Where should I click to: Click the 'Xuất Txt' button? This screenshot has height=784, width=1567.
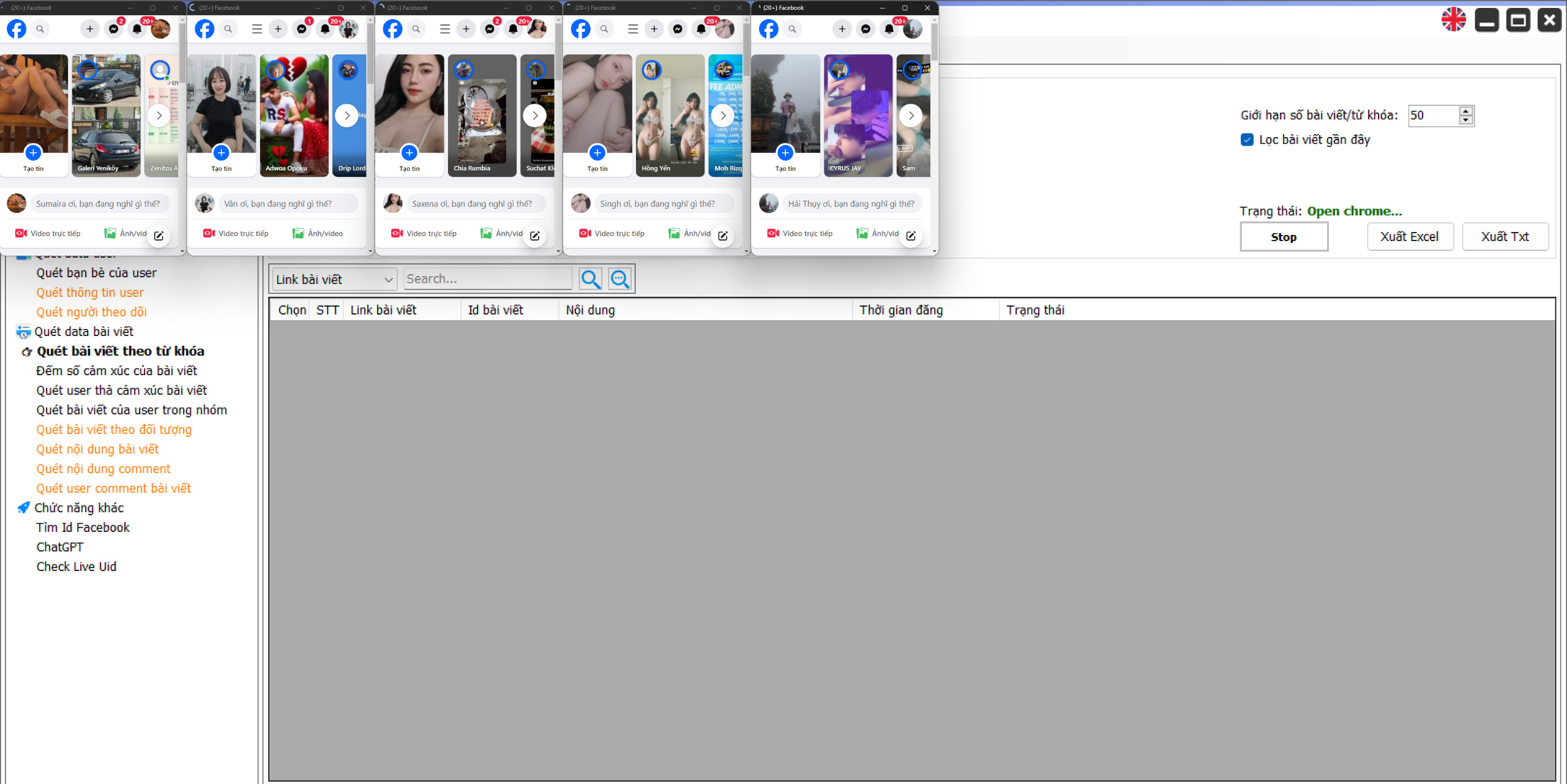pyautogui.click(x=1505, y=236)
